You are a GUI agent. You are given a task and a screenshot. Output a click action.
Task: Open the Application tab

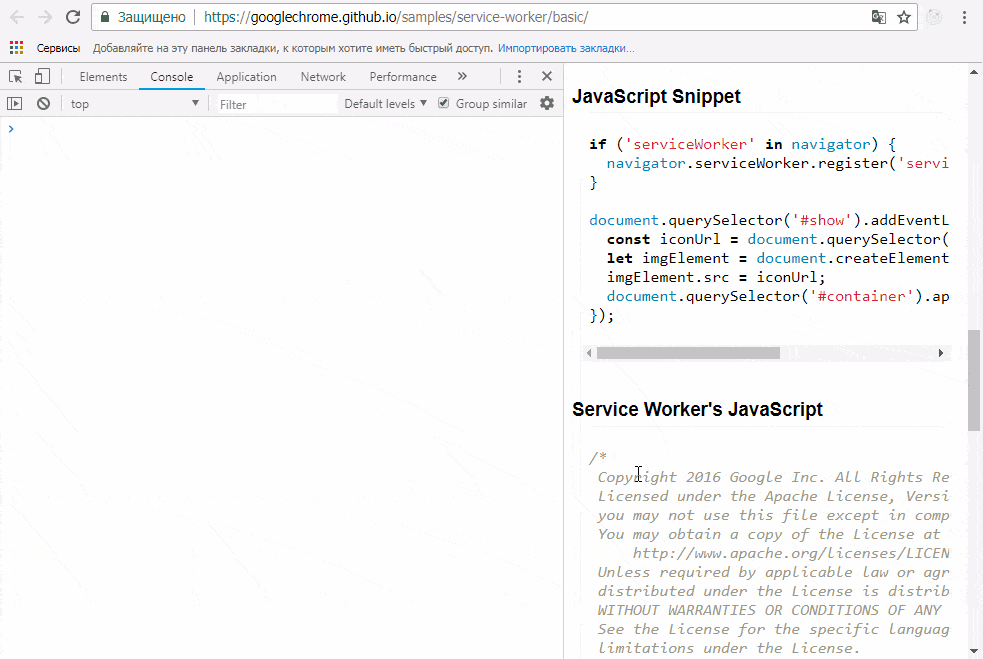pyautogui.click(x=246, y=76)
